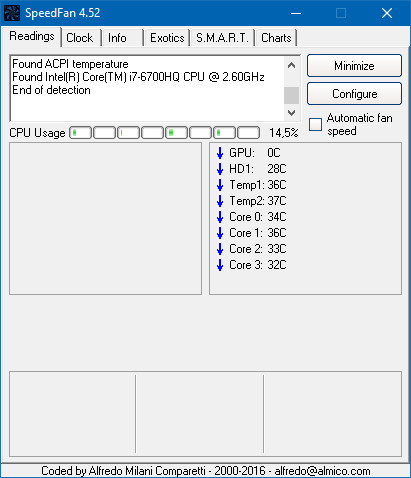The height and width of the screenshot is (478, 411).
Task: Select the Core 2: 33C reading
Action: pyautogui.click(x=257, y=249)
